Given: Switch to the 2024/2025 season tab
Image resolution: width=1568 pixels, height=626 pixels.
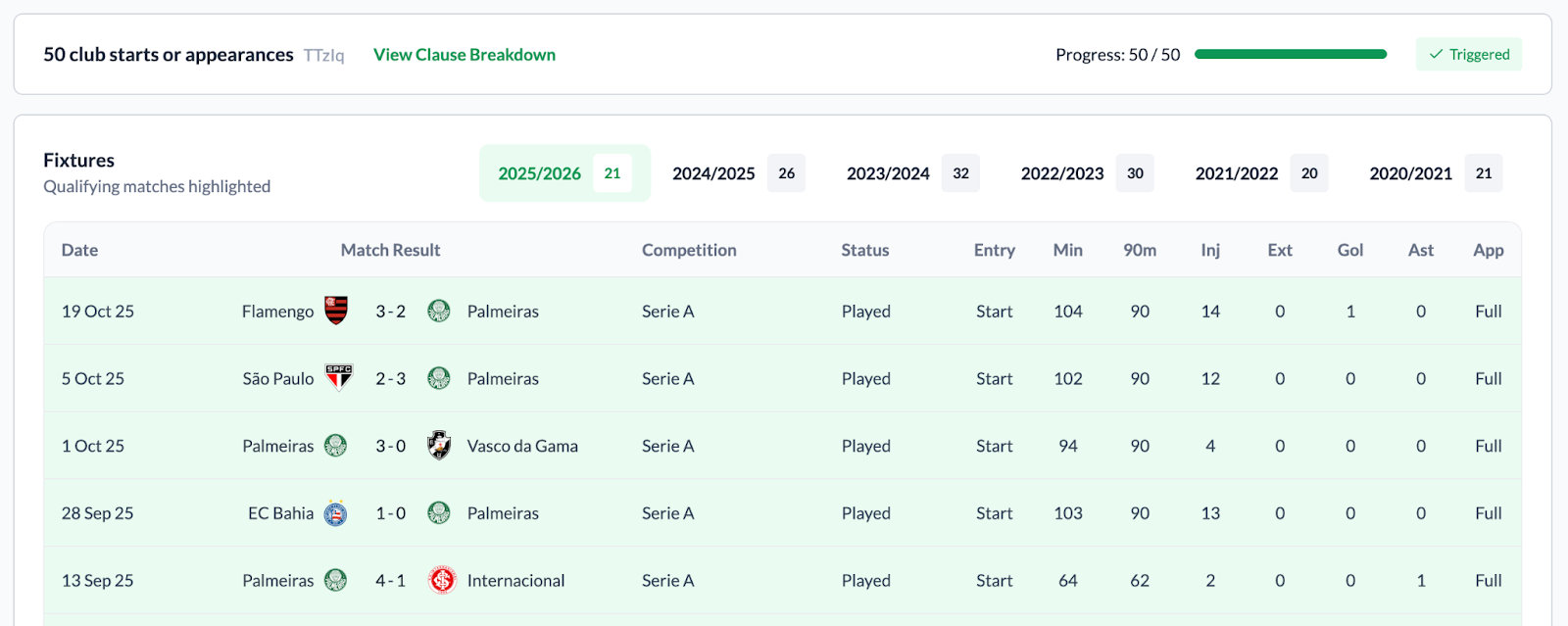Looking at the screenshot, I should [x=737, y=173].
